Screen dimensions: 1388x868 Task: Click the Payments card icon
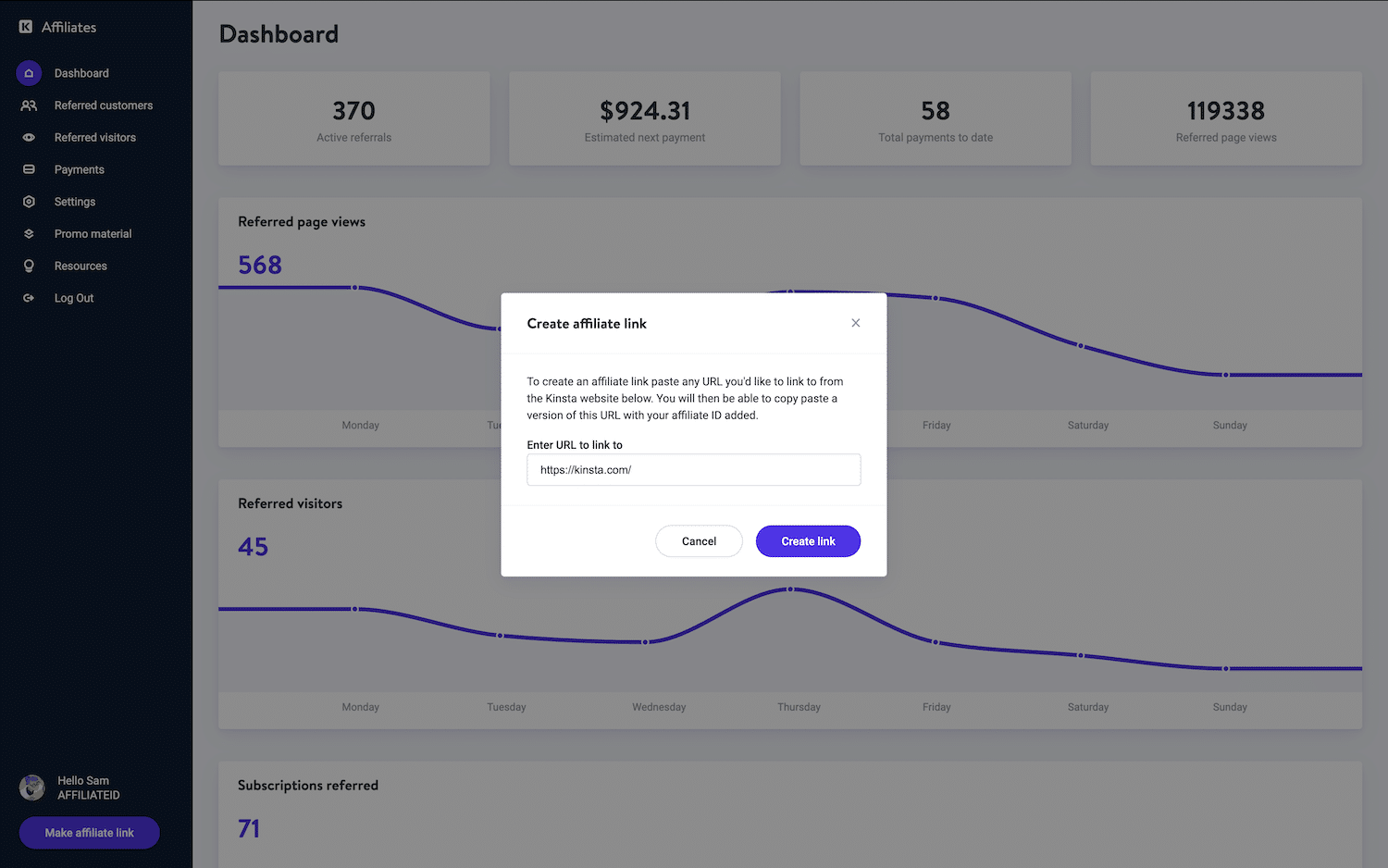coord(29,169)
